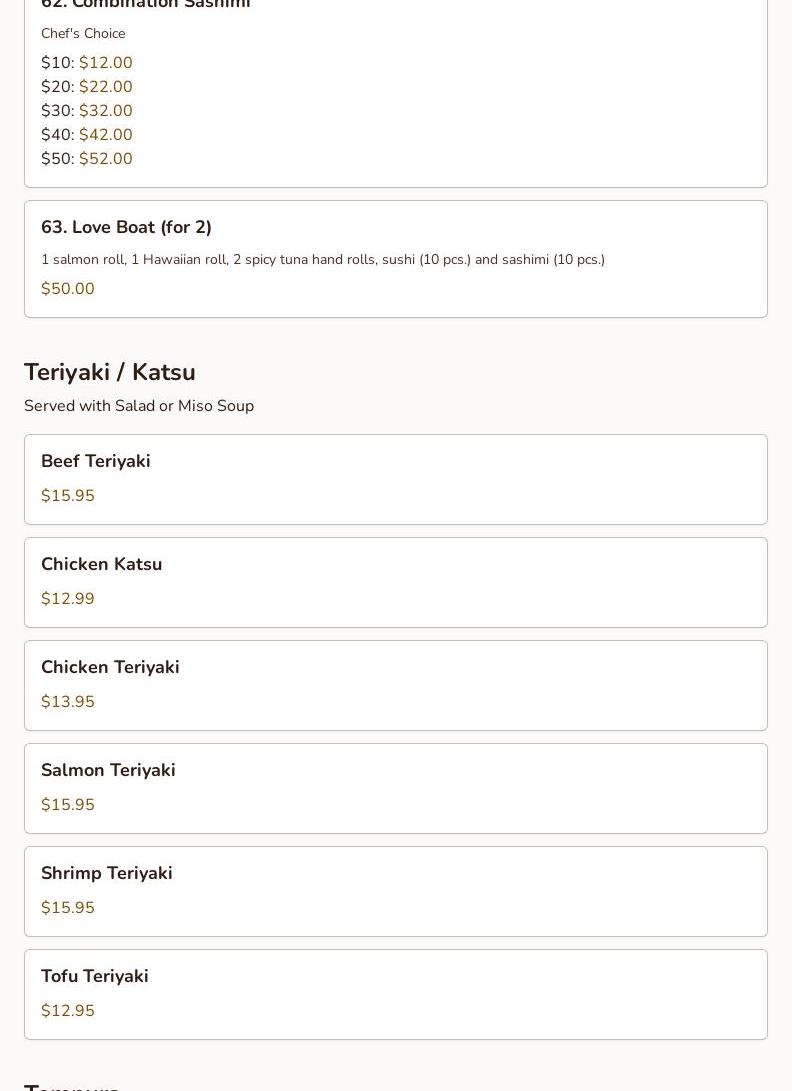Select the $12.00 Combination Sashimi option
792x1091 pixels.
tap(105, 63)
